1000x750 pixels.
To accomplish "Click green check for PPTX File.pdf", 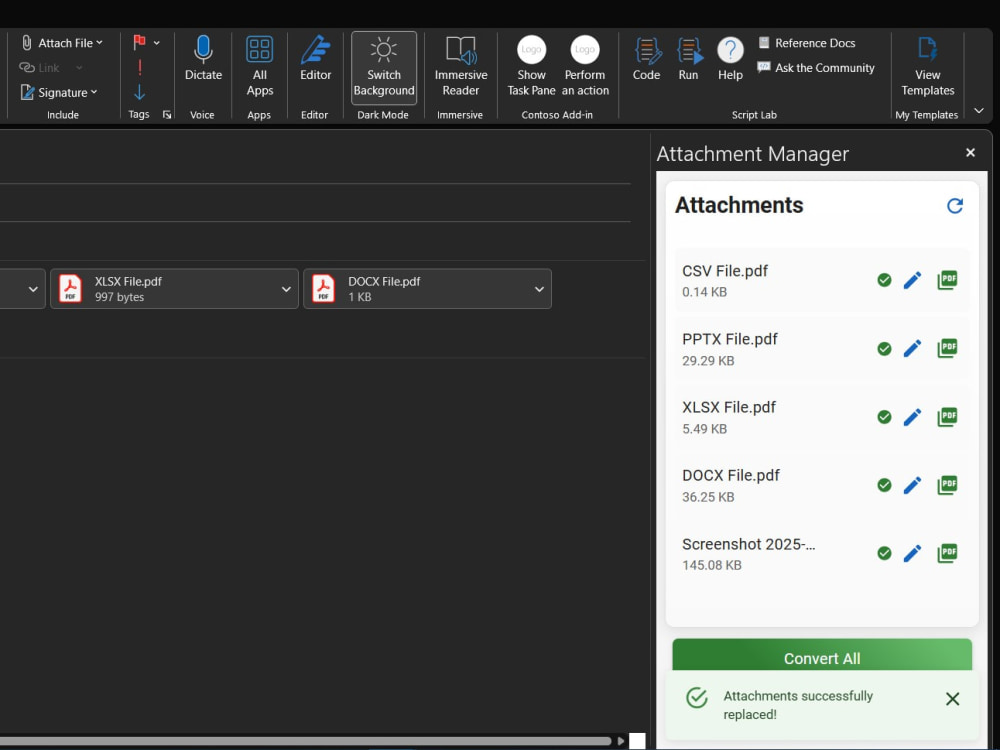I will pyautogui.click(x=884, y=348).
